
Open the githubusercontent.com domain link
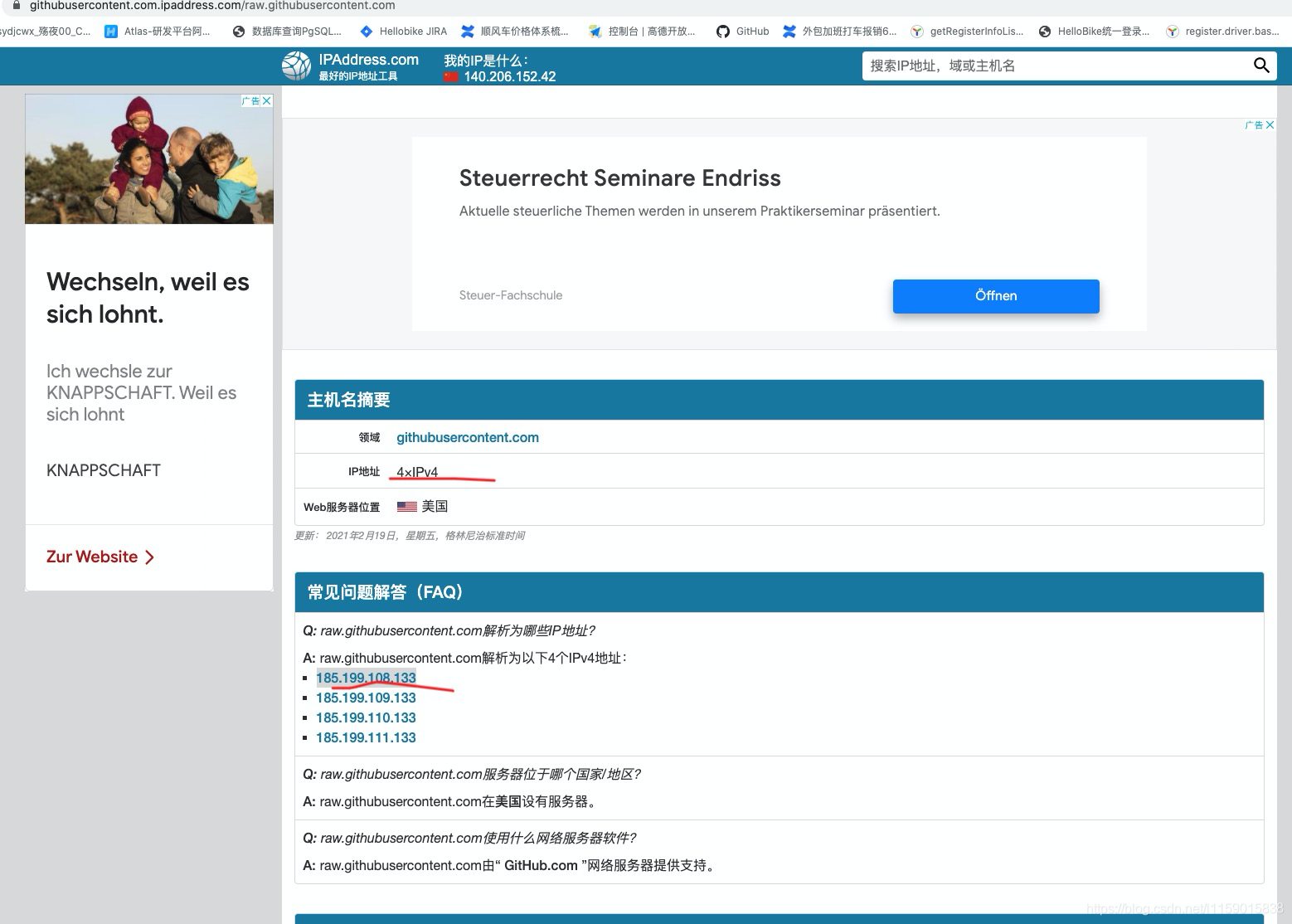click(468, 438)
